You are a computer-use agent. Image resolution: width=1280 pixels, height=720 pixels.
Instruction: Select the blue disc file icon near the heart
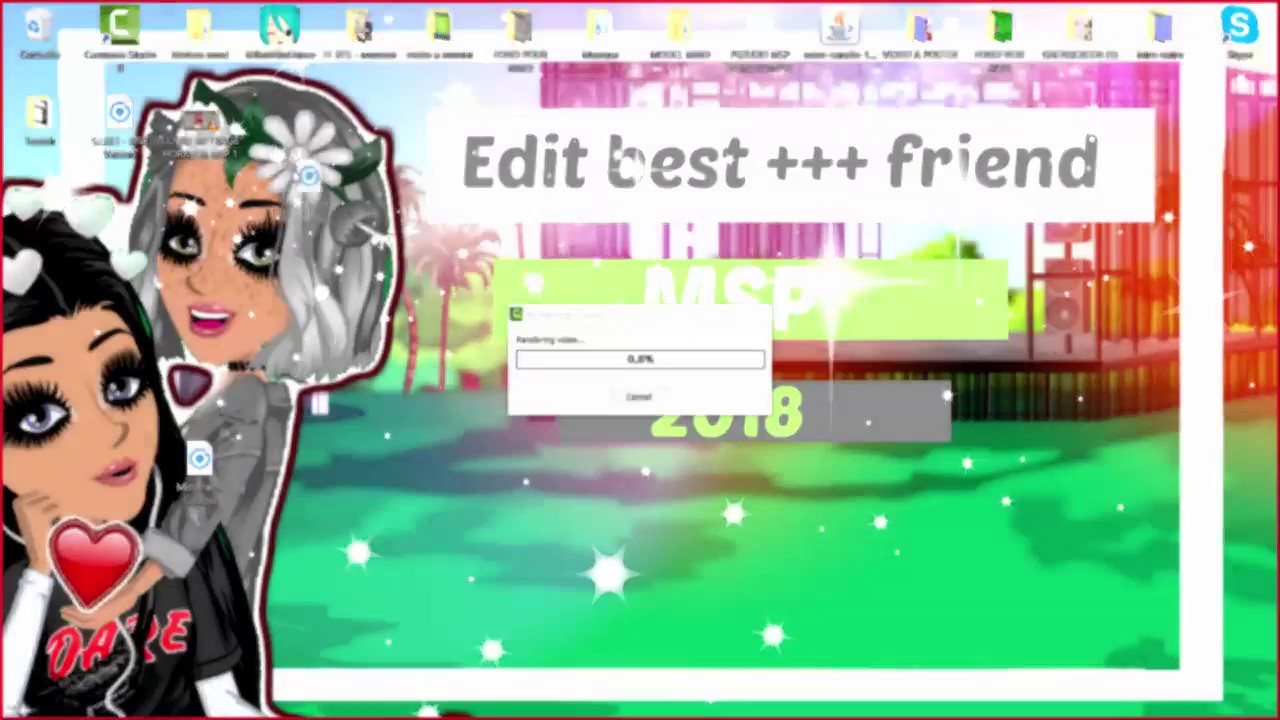tap(199, 459)
